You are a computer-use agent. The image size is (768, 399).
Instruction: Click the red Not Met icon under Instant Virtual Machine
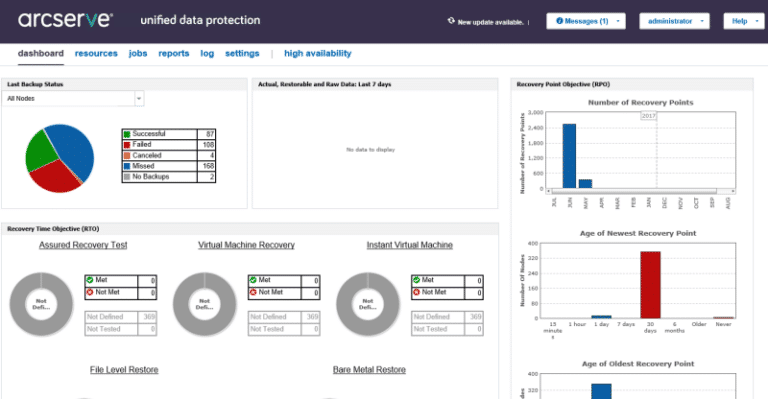(x=416, y=292)
